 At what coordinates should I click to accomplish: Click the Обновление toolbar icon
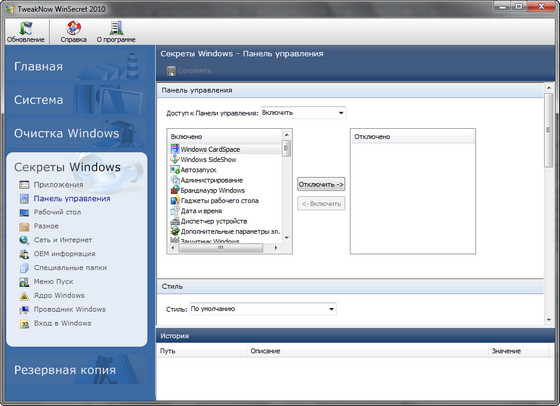(26, 28)
